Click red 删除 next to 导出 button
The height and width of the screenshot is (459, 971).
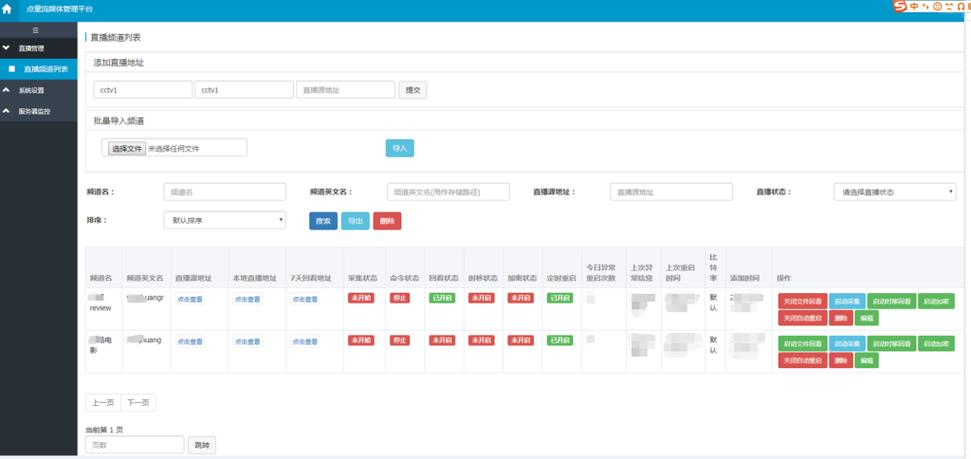387,221
